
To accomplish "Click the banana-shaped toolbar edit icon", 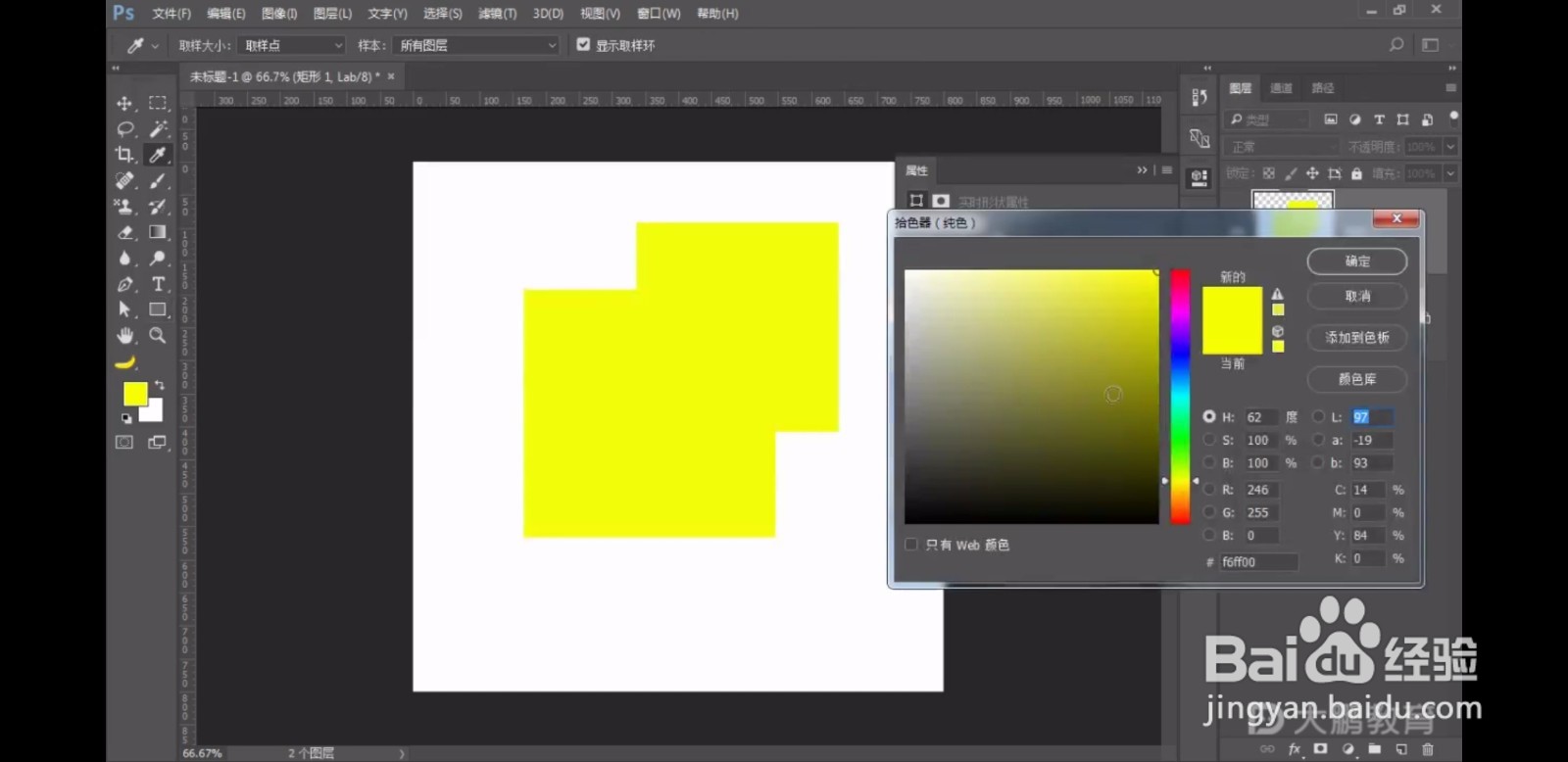I will pyautogui.click(x=124, y=362).
